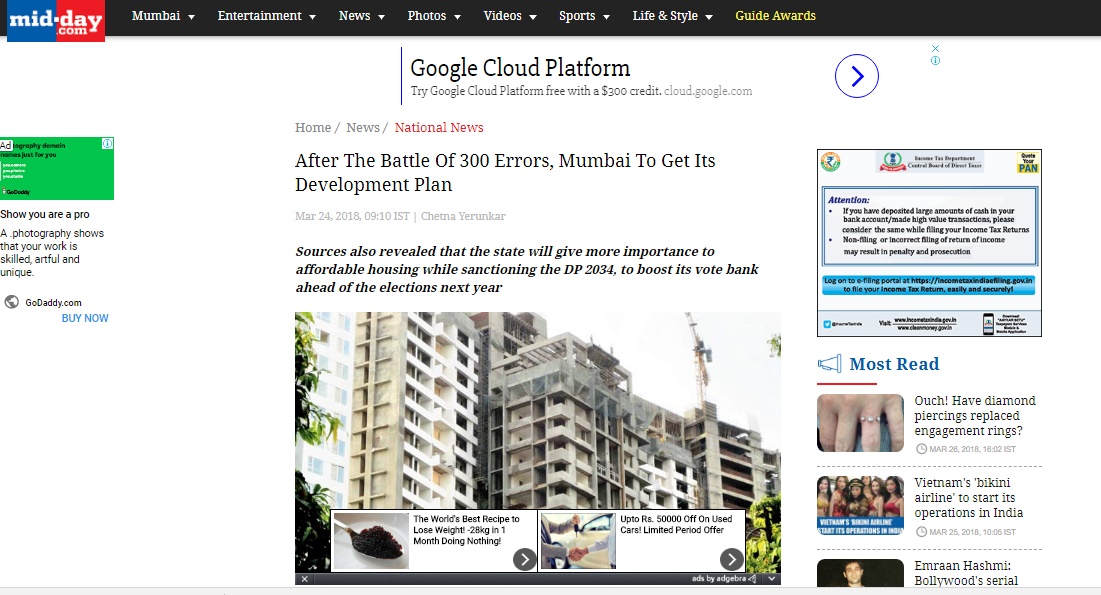Expand the Entertainment menu
Viewport: 1101px width, 595px height.
267,15
